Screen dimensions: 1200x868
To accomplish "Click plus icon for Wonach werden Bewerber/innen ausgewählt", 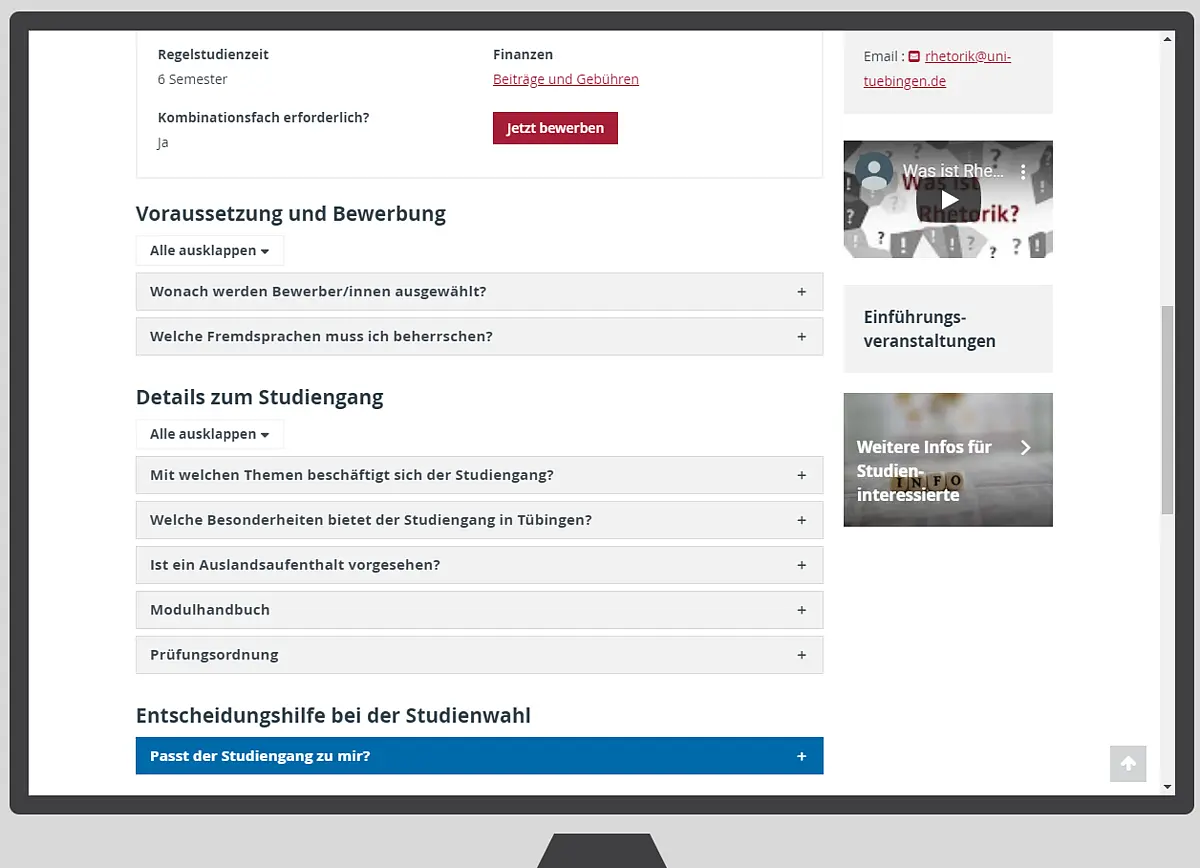I will click(801, 292).
